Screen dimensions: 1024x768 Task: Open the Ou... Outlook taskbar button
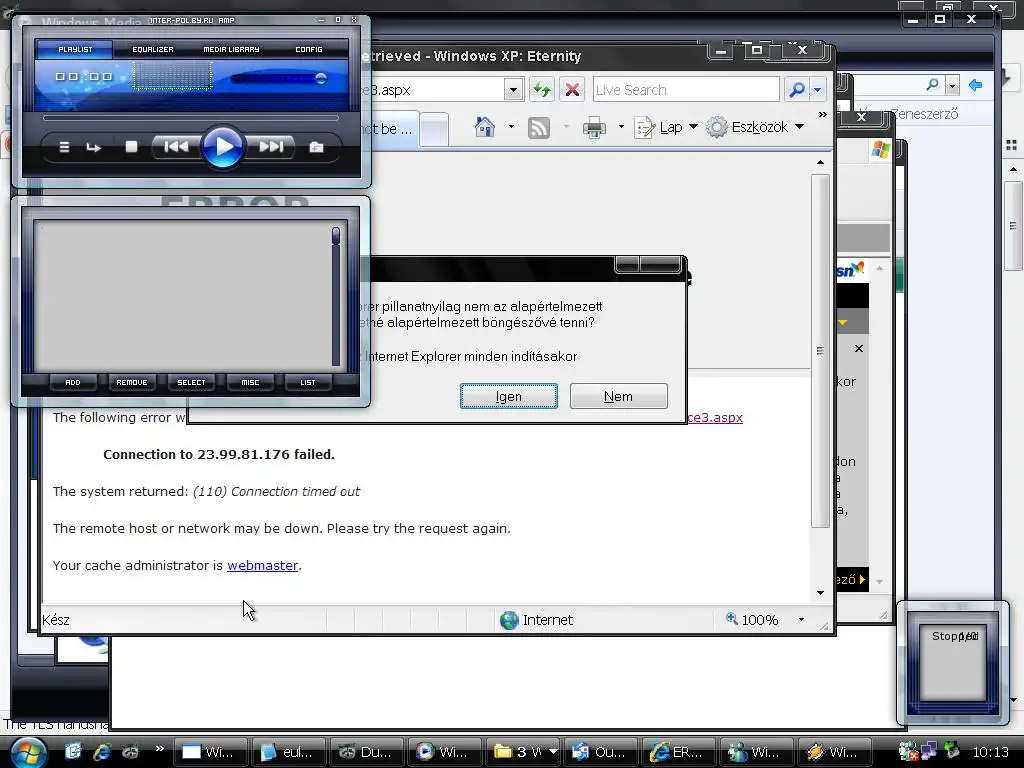point(600,752)
